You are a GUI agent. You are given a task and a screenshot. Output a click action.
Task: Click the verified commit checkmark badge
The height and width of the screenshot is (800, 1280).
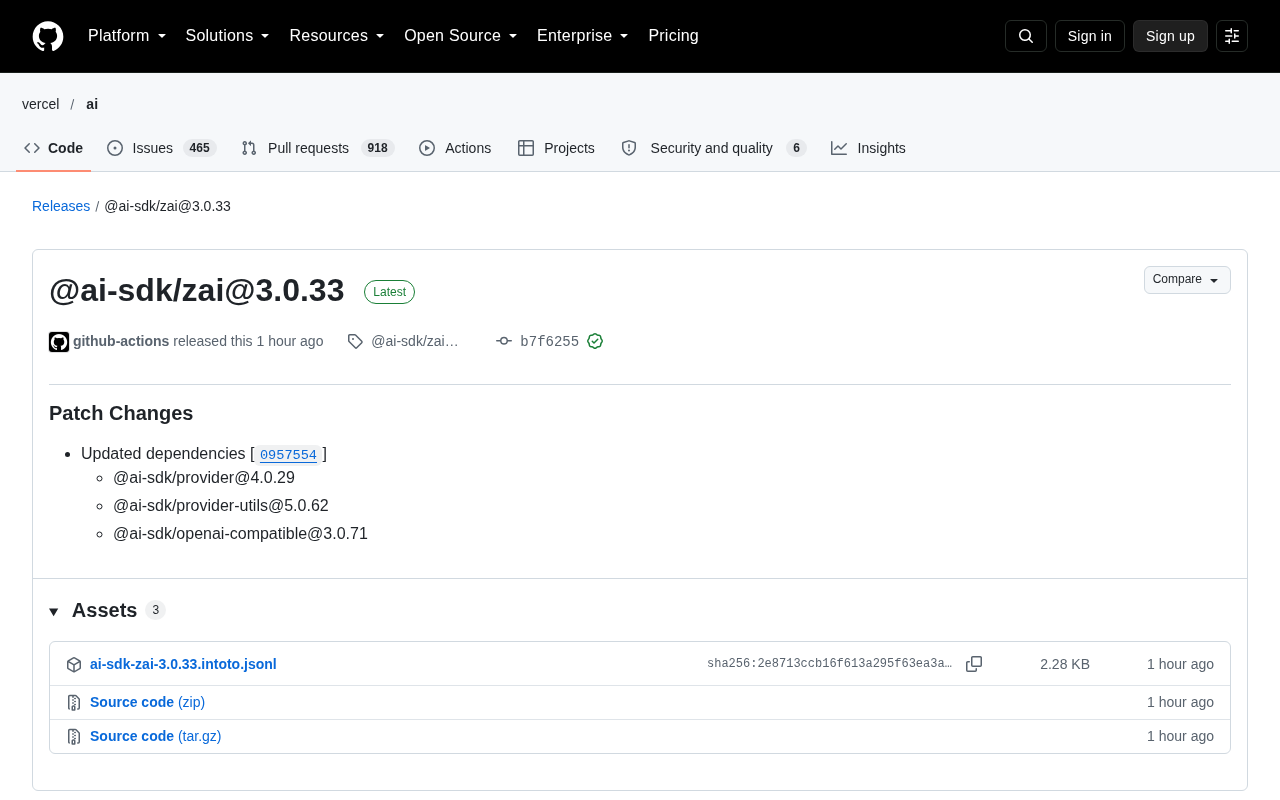[x=595, y=341]
